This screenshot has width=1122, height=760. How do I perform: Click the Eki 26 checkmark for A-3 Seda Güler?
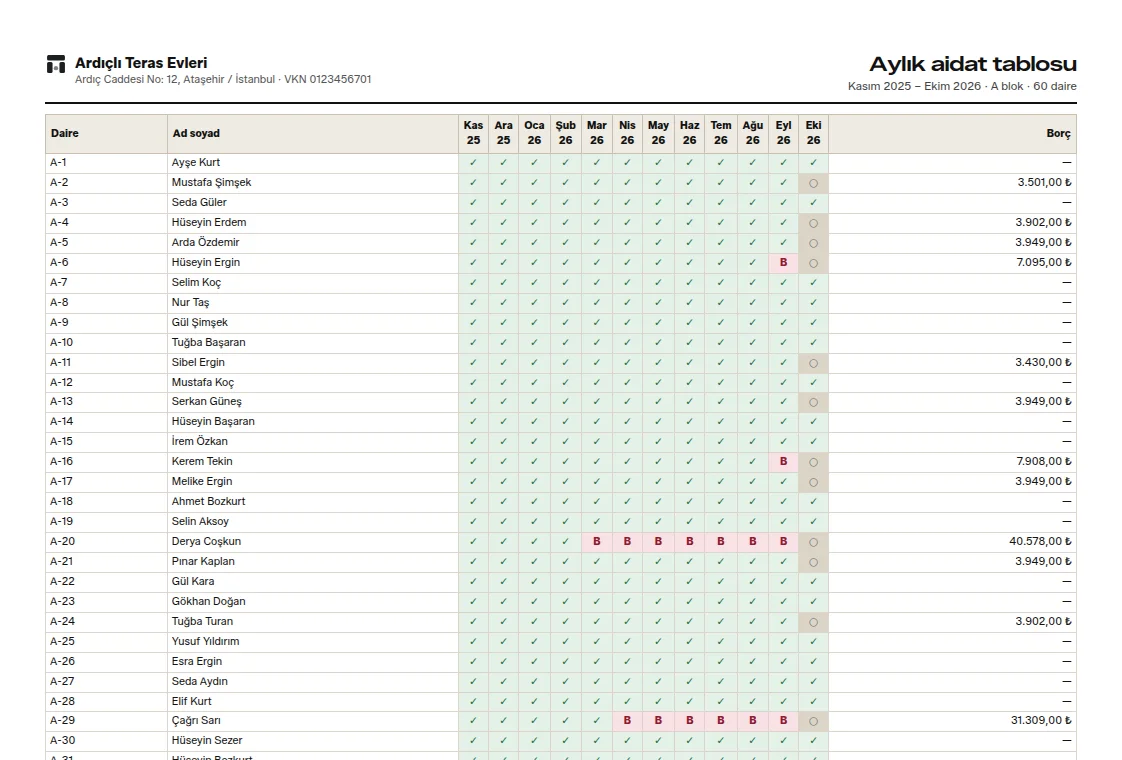[814, 203]
